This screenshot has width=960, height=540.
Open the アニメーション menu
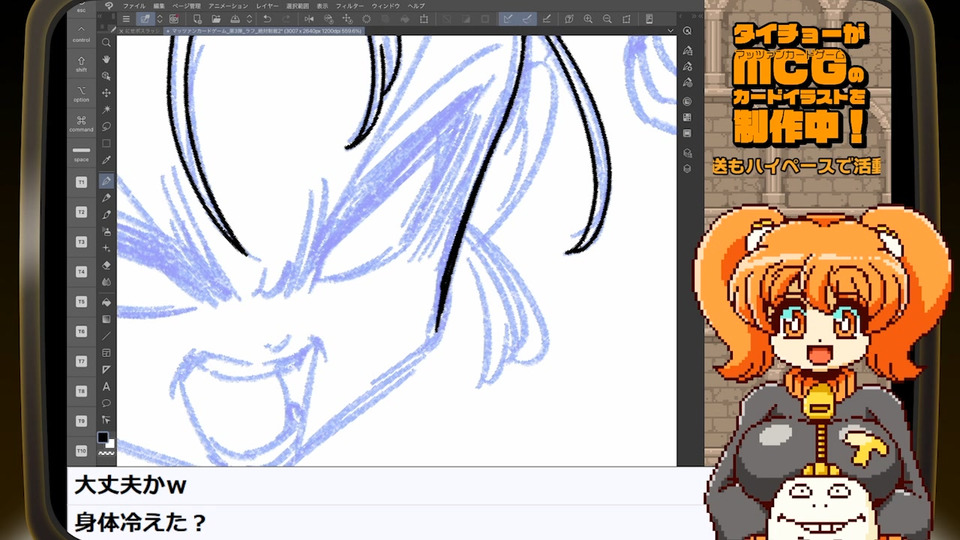(x=228, y=6)
